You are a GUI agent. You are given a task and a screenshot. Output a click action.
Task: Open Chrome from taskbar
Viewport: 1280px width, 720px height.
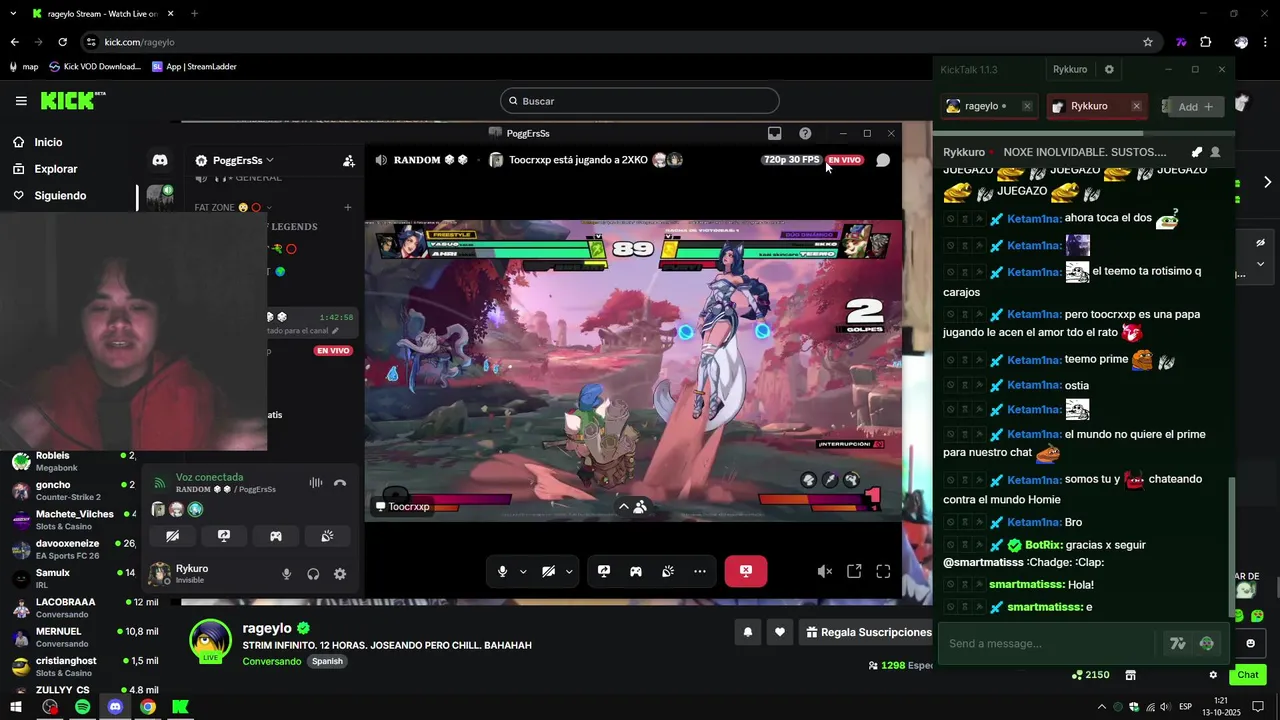(x=148, y=707)
